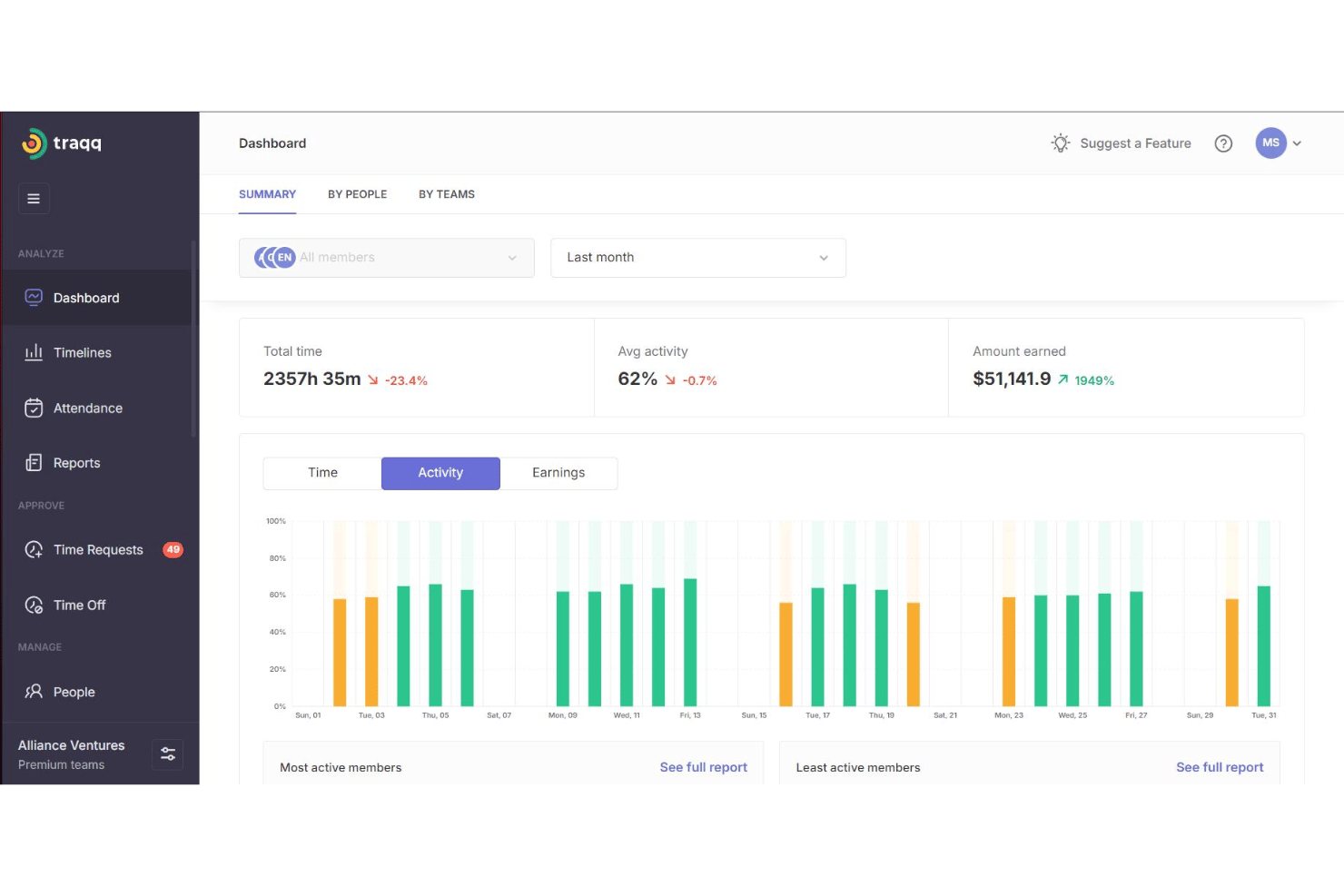Click the red 49 notification badge

click(173, 549)
